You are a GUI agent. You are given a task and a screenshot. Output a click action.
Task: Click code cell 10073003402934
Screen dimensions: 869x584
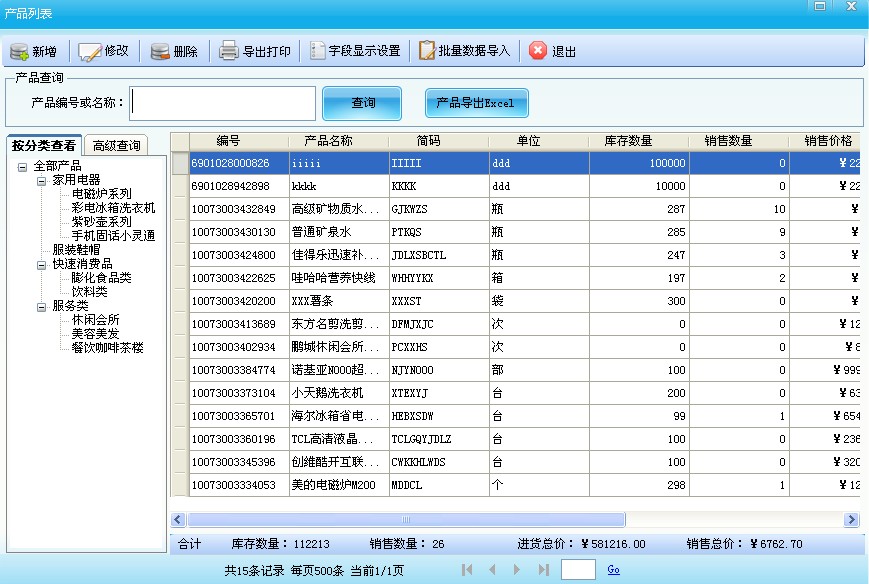(239, 347)
